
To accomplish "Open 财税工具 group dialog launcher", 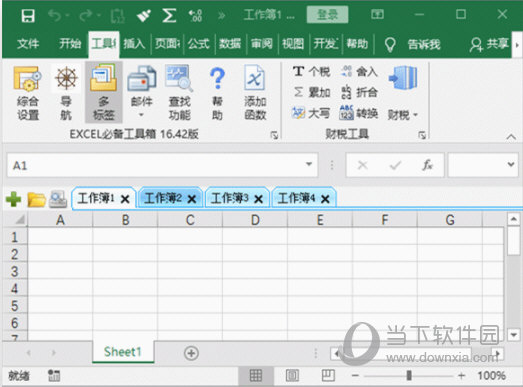I will click(422, 135).
